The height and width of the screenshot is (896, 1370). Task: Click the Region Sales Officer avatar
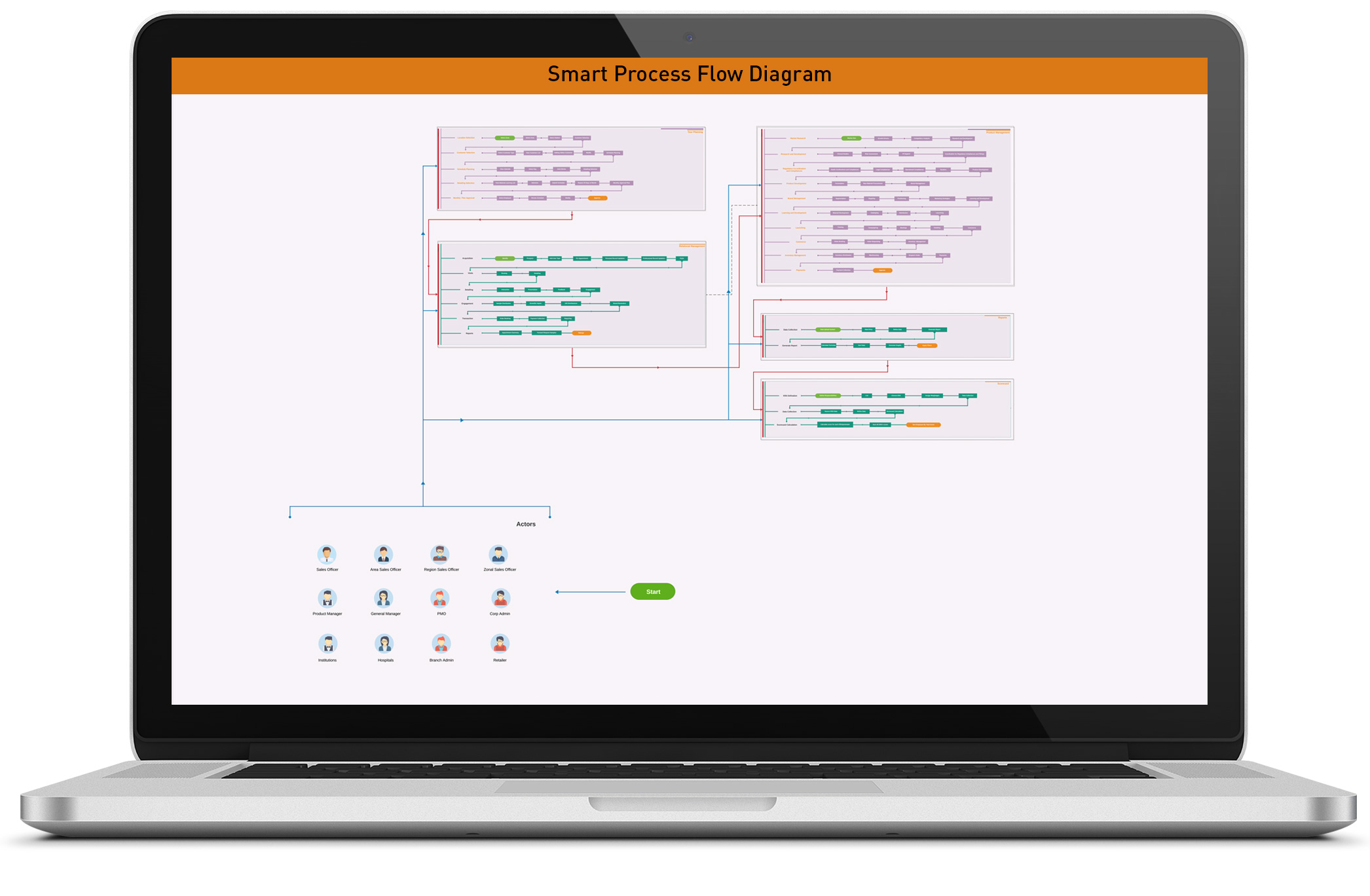(x=440, y=555)
